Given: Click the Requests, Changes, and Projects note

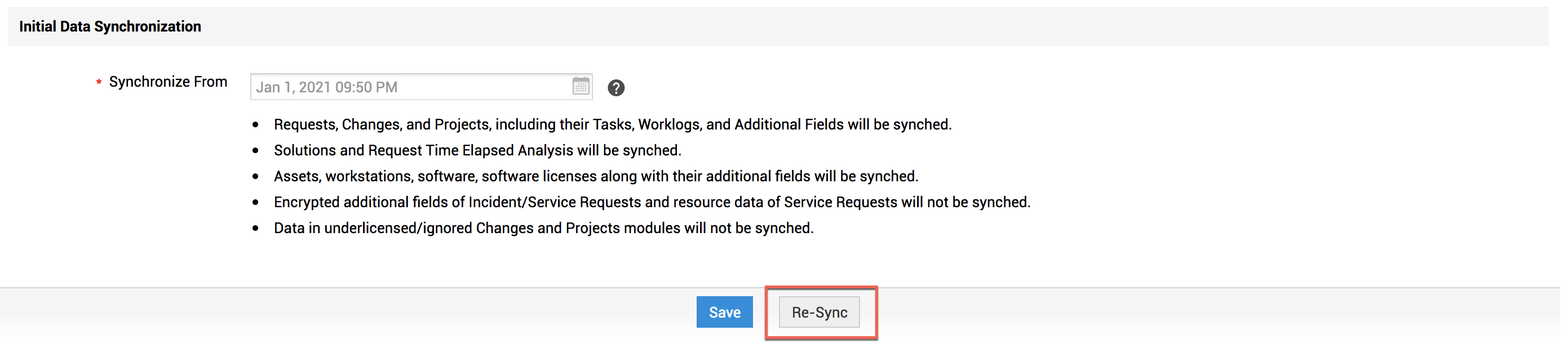Looking at the screenshot, I should pyautogui.click(x=612, y=124).
